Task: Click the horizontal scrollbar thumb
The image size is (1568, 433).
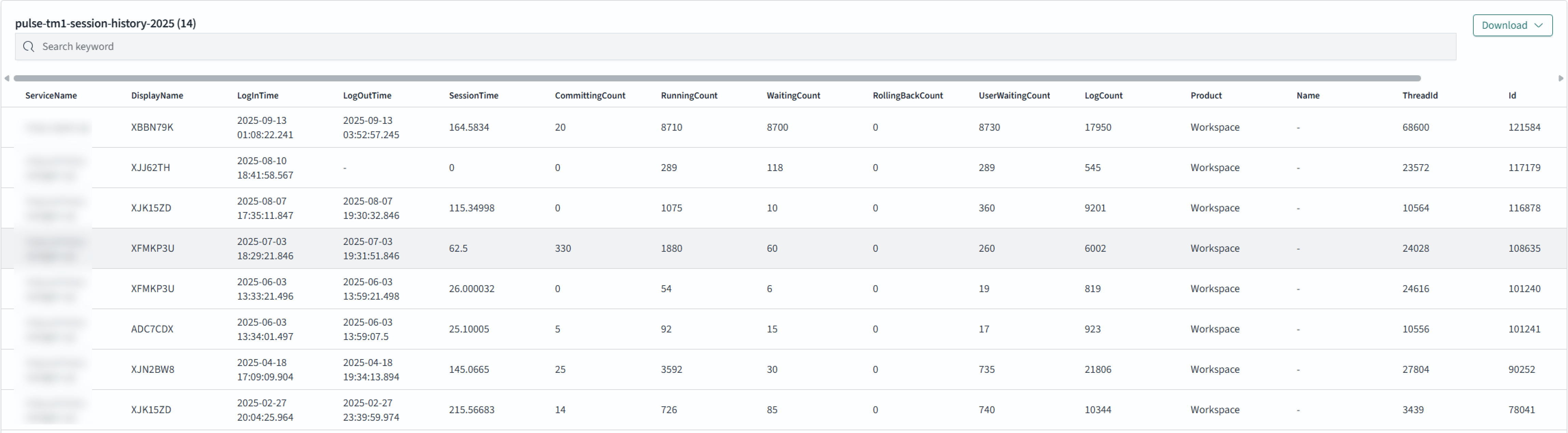Action: [x=717, y=78]
